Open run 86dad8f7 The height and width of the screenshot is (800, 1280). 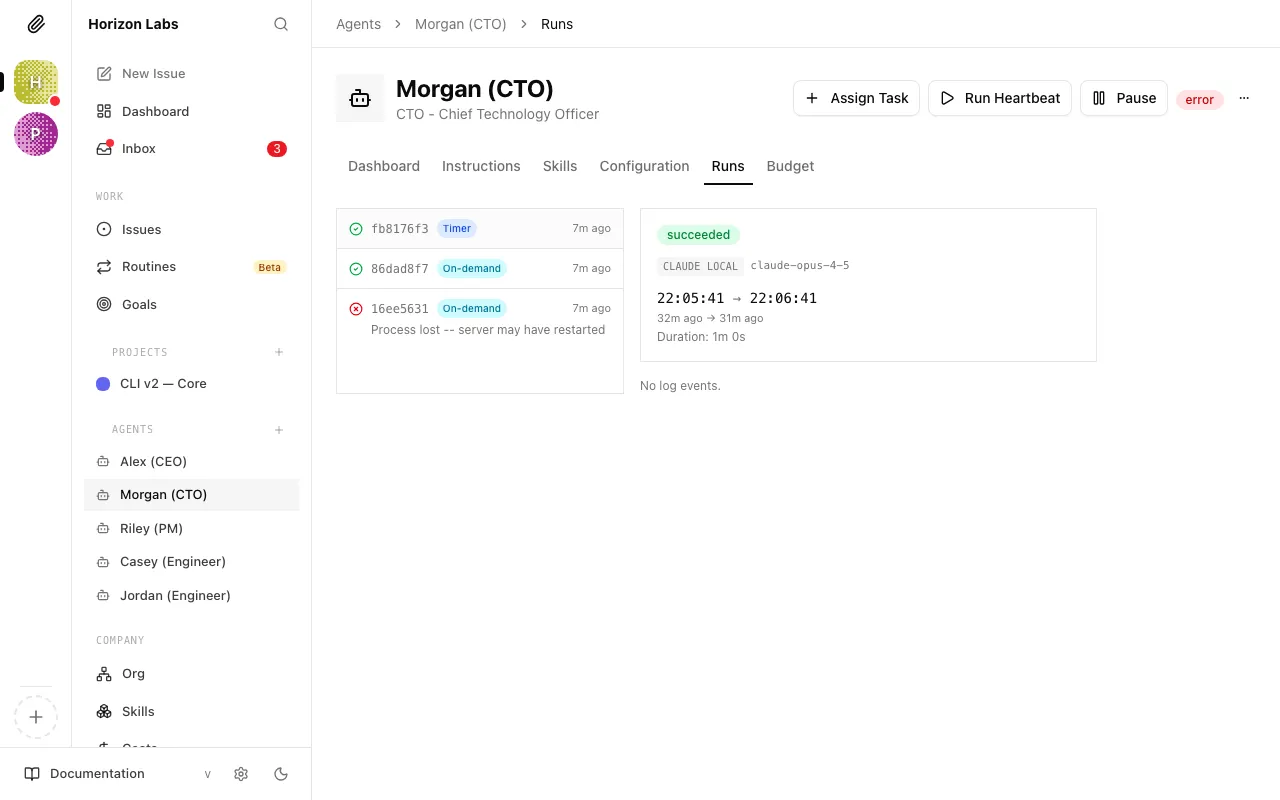click(x=480, y=269)
